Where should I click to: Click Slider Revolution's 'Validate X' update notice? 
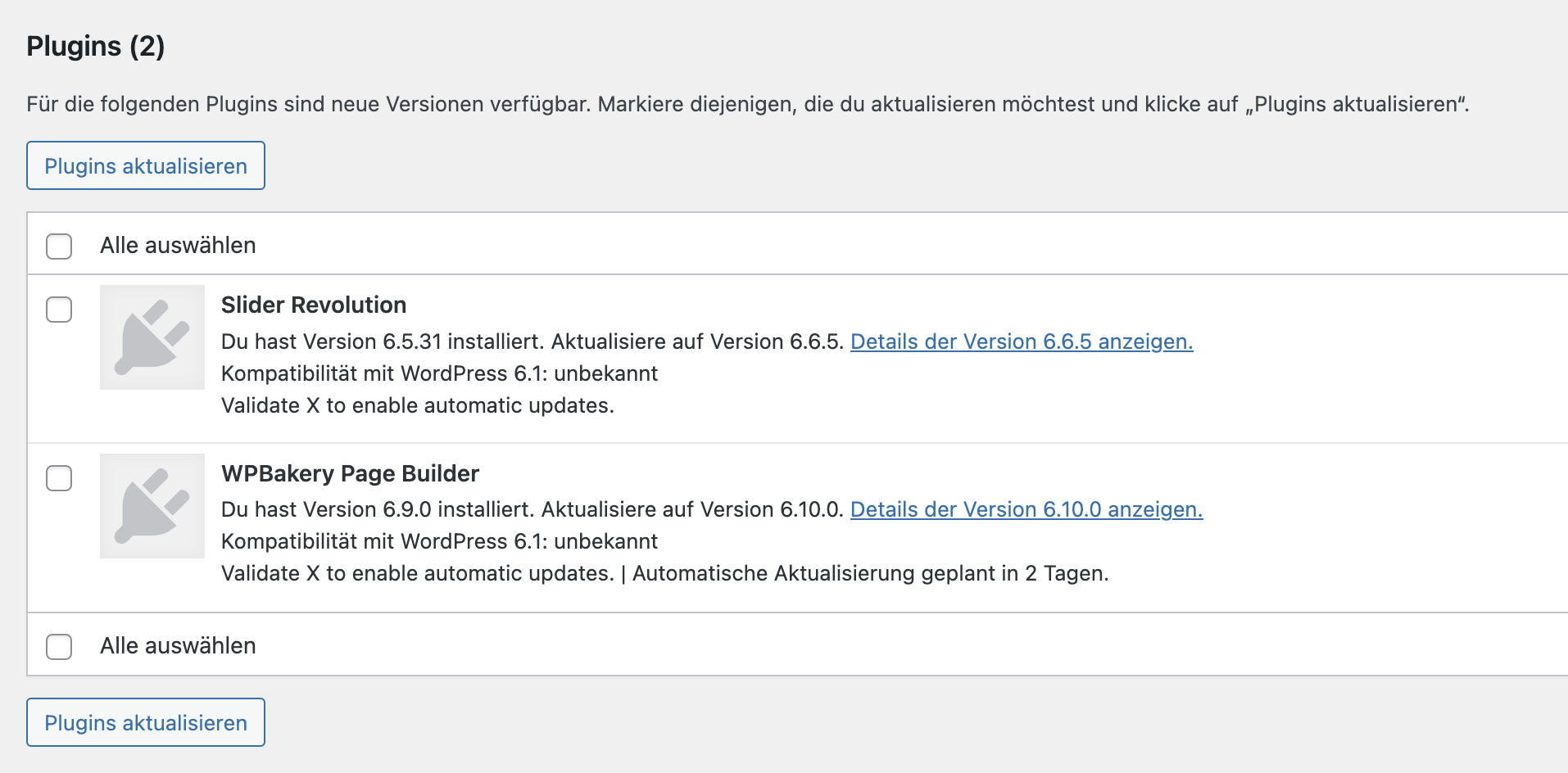tap(417, 405)
